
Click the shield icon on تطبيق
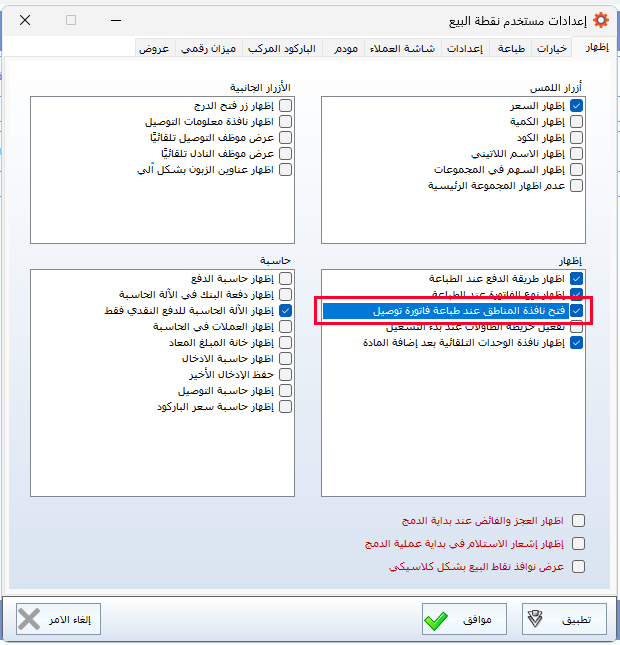pyautogui.click(x=535, y=620)
